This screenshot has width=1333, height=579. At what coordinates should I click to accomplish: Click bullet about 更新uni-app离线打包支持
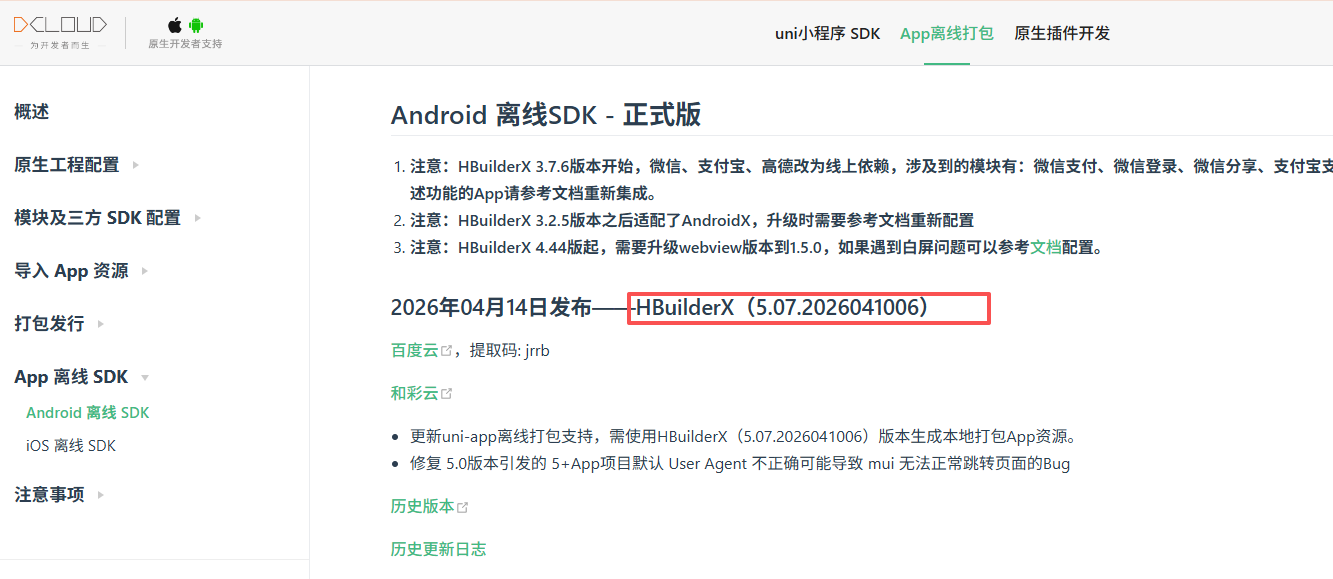point(742,437)
